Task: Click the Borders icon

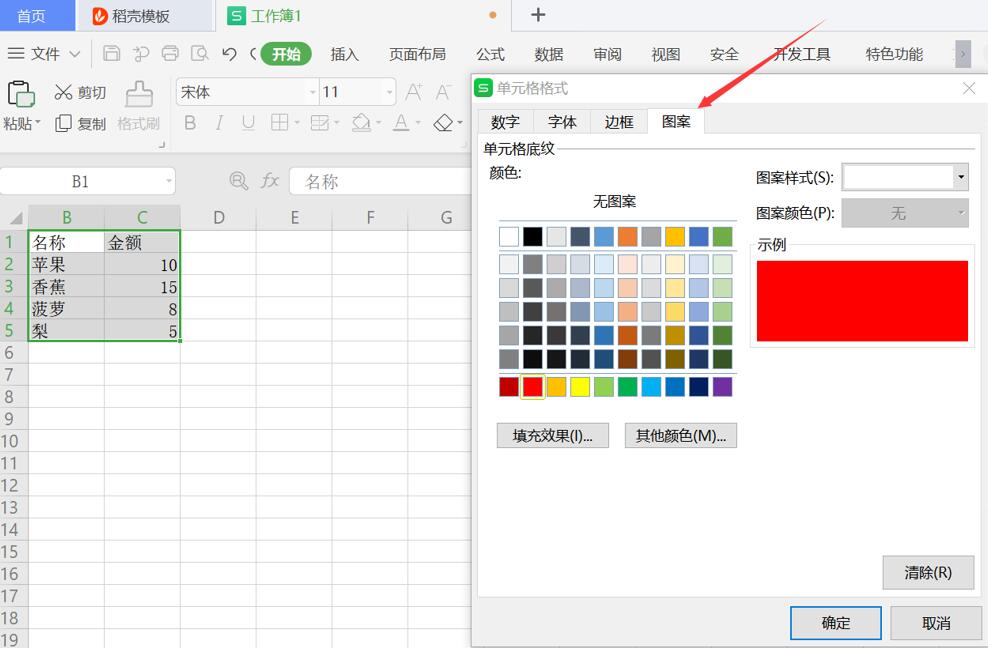Action: click(x=279, y=122)
